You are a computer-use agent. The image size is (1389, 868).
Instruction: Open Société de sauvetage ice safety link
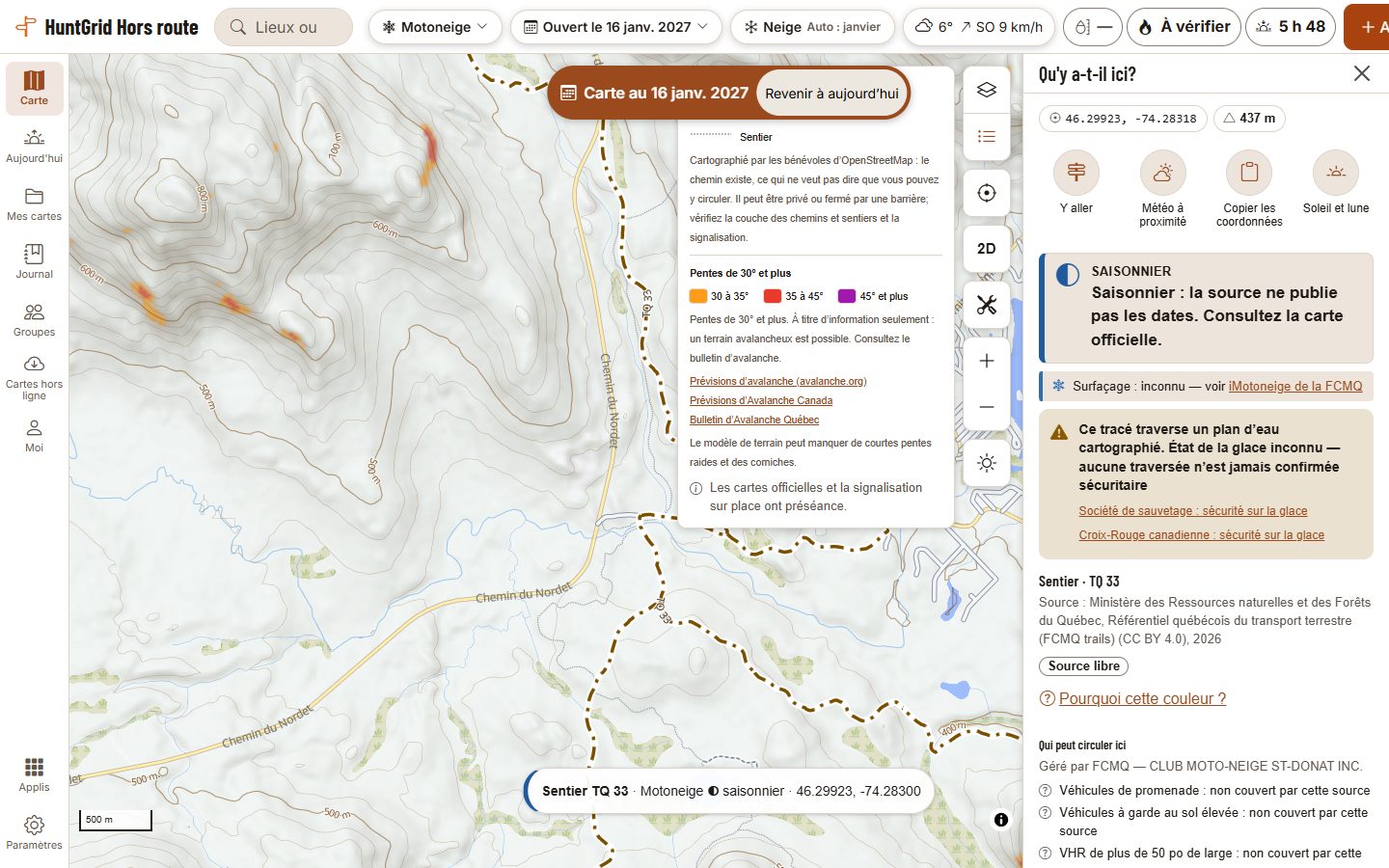pyautogui.click(x=1193, y=511)
